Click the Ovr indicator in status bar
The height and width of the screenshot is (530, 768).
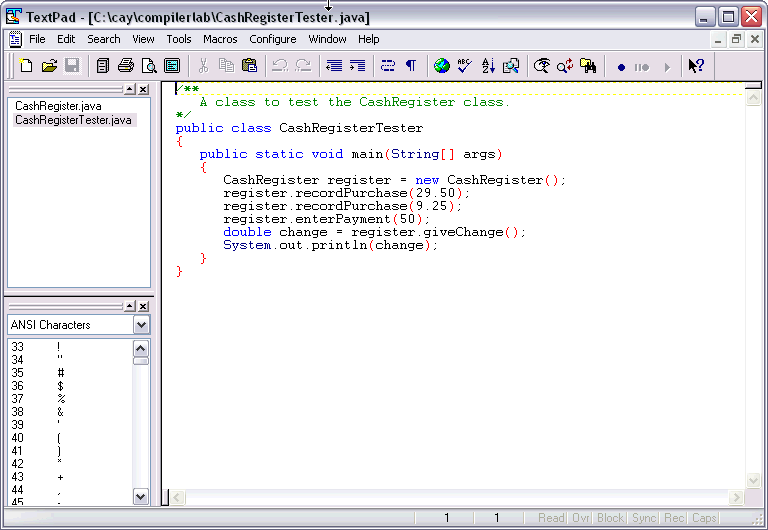[x=581, y=518]
